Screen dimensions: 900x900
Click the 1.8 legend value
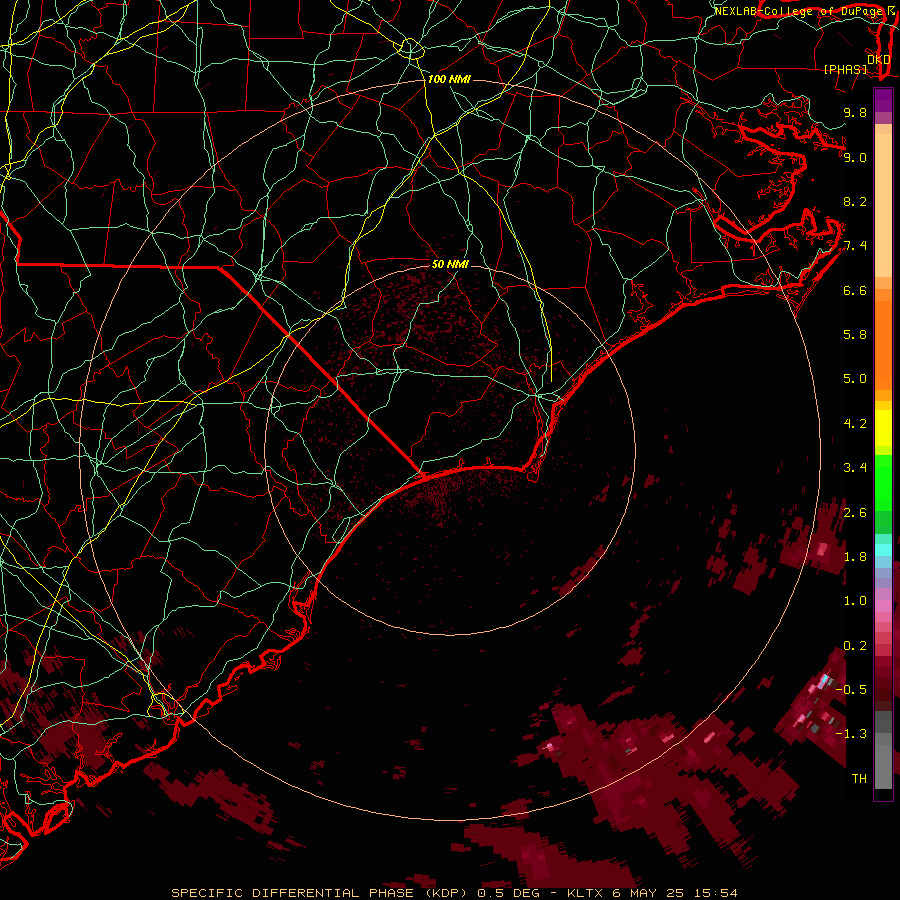pos(855,557)
